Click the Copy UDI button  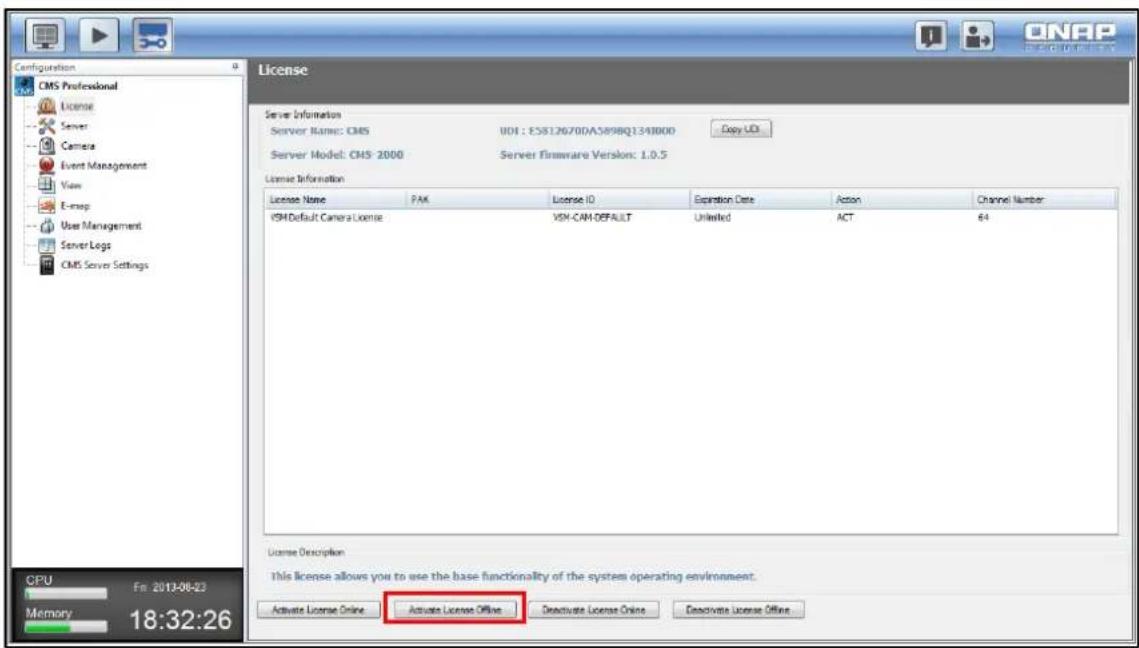coord(740,128)
